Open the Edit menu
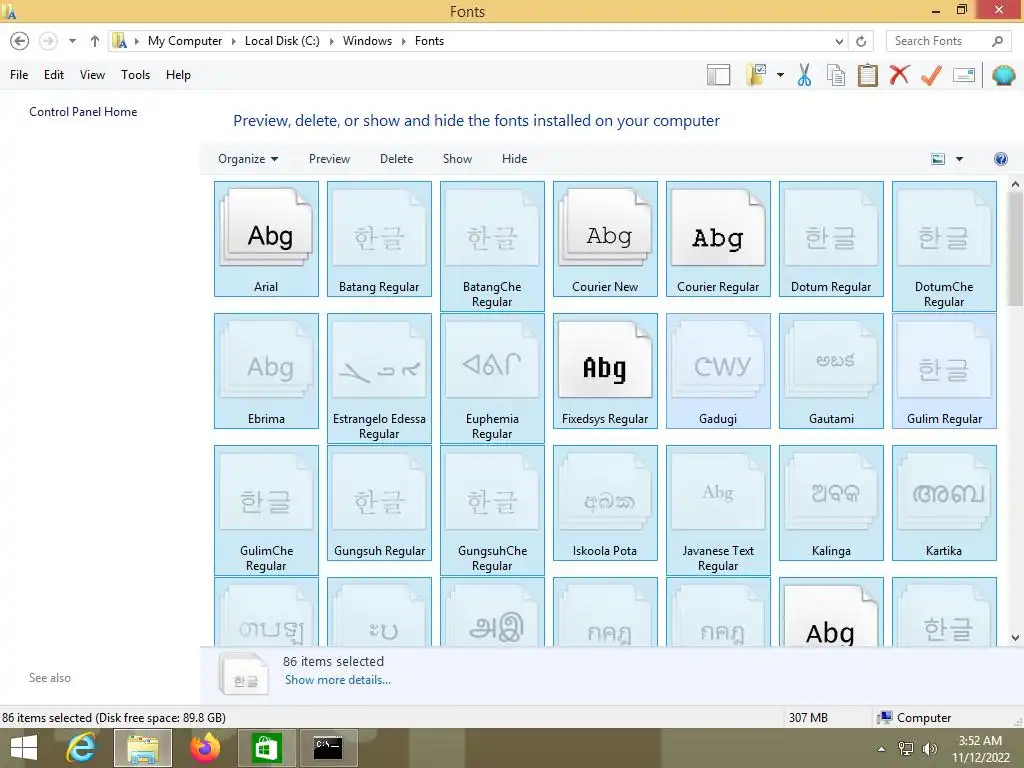 click(54, 75)
